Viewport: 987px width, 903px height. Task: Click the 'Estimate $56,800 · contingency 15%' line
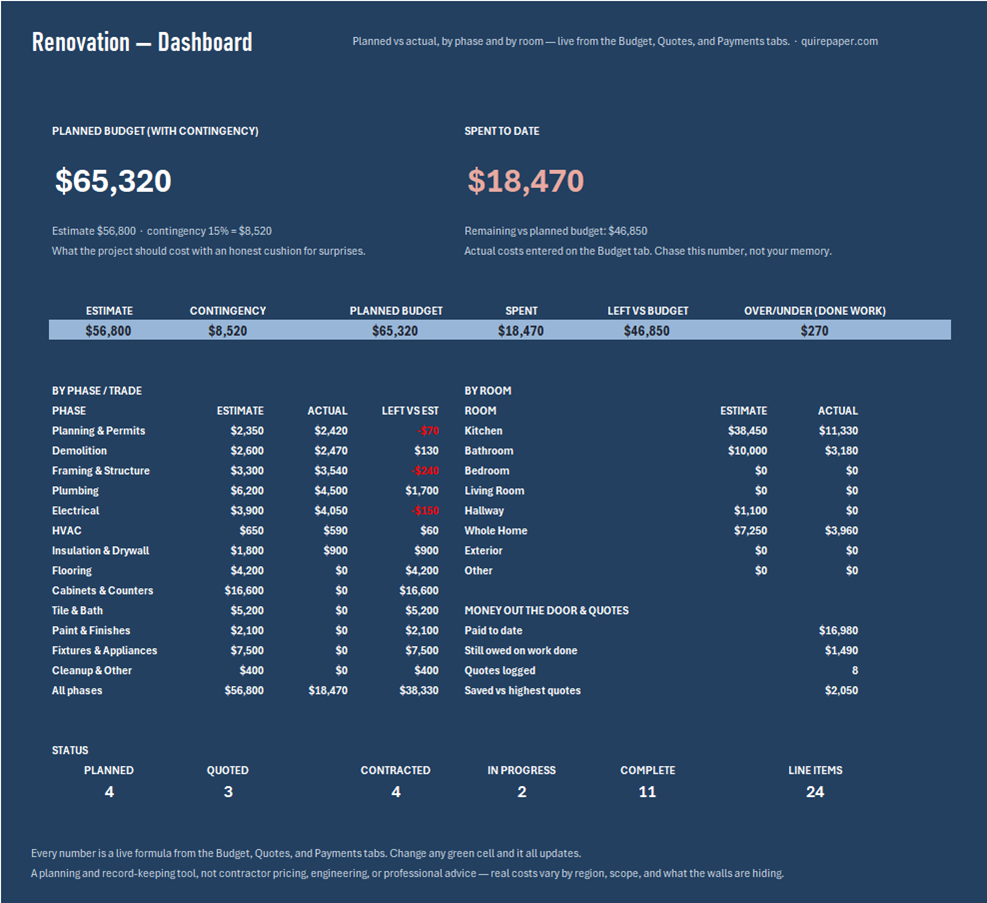(162, 231)
